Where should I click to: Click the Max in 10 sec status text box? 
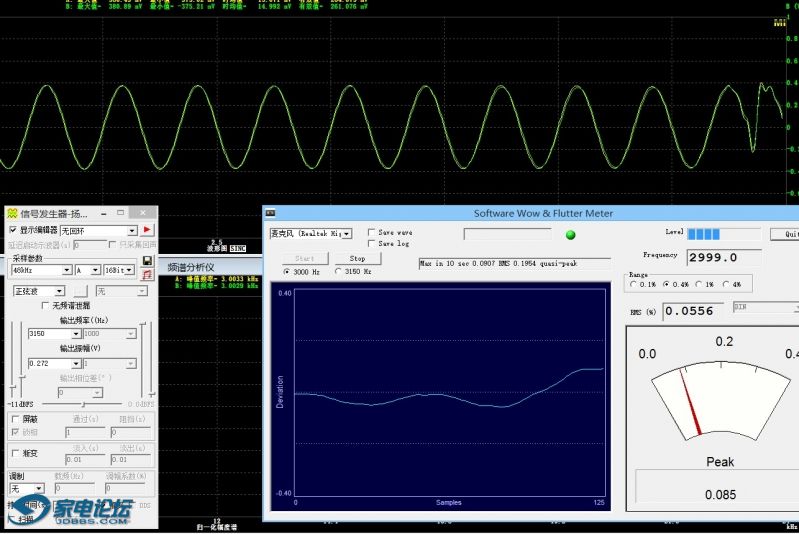514,263
